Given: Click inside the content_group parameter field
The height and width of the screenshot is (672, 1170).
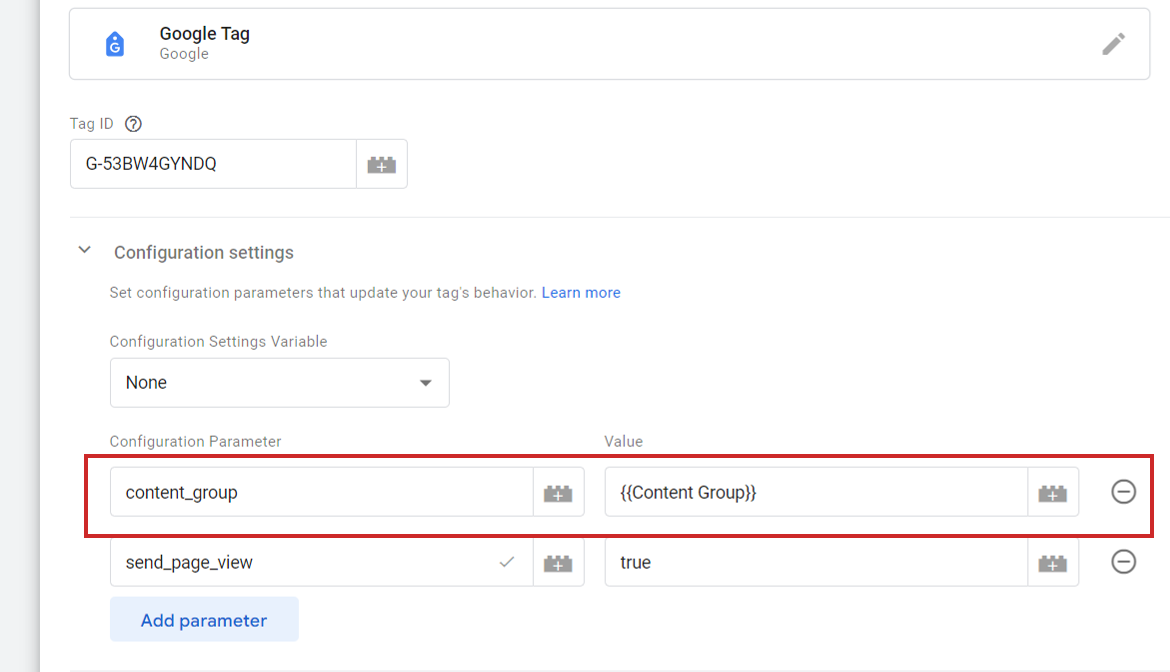Looking at the screenshot, I should 300,491.
